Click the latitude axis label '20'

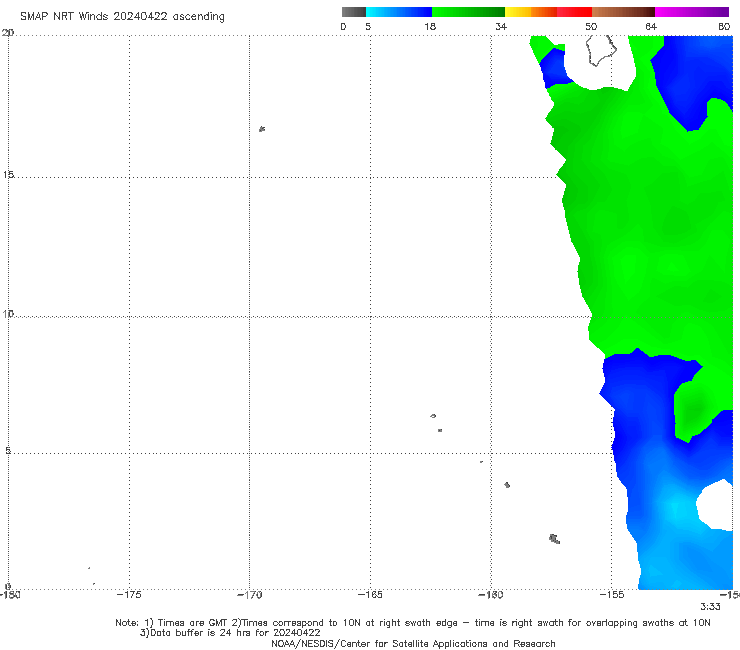click(8, 33)
